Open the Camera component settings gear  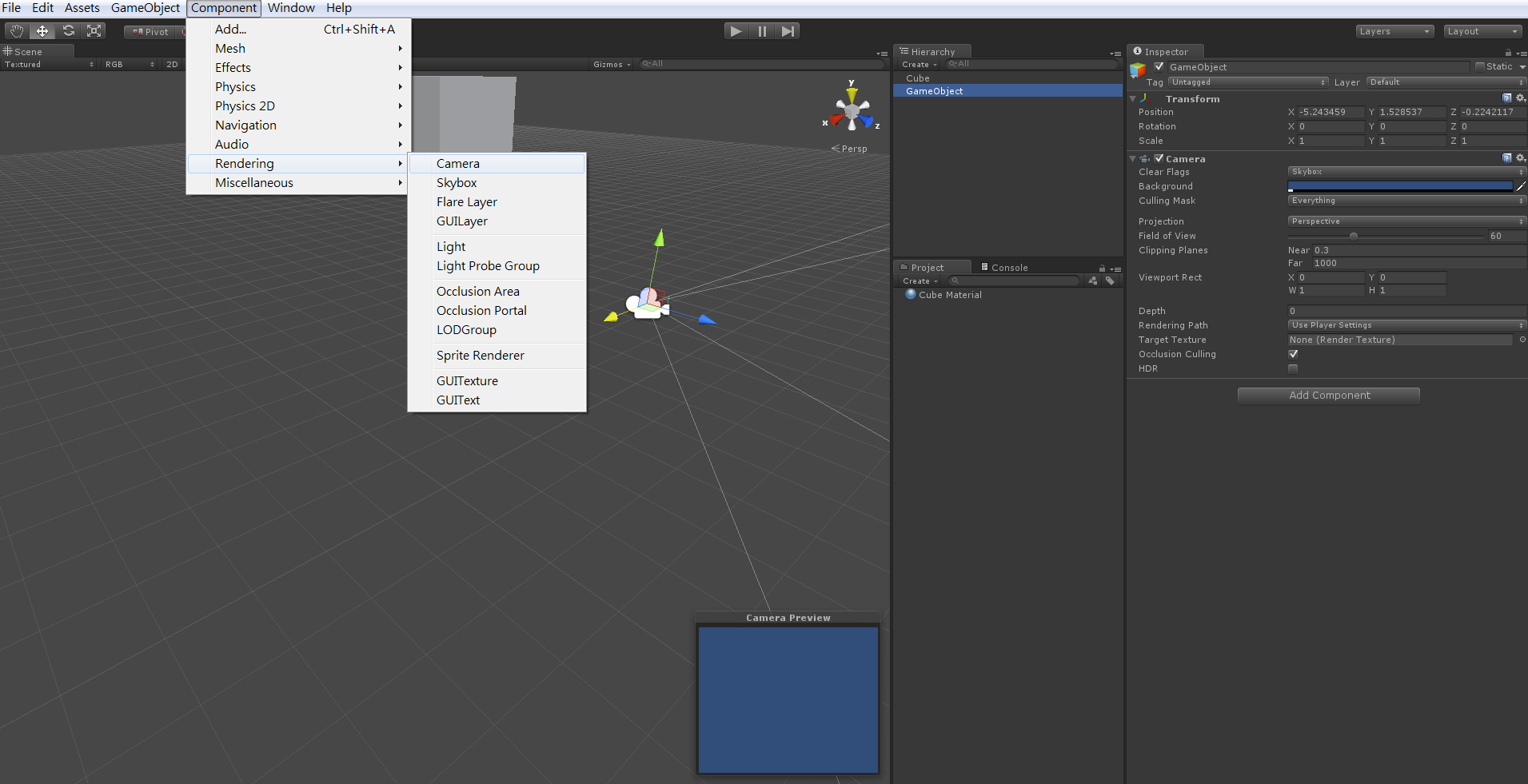(x=1521, y=158)
